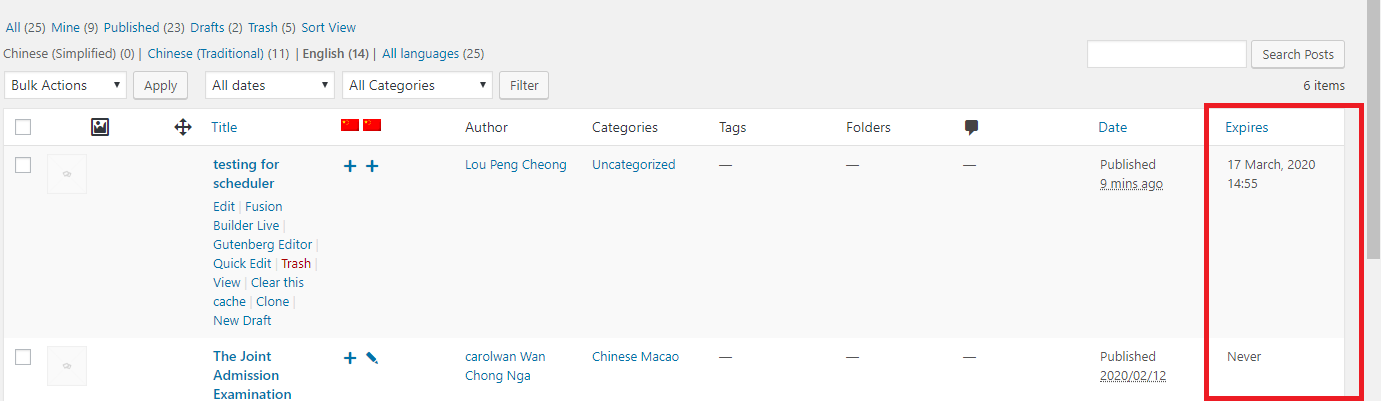Add translation plus for The Joint Admission Examination

coord(350,358)
